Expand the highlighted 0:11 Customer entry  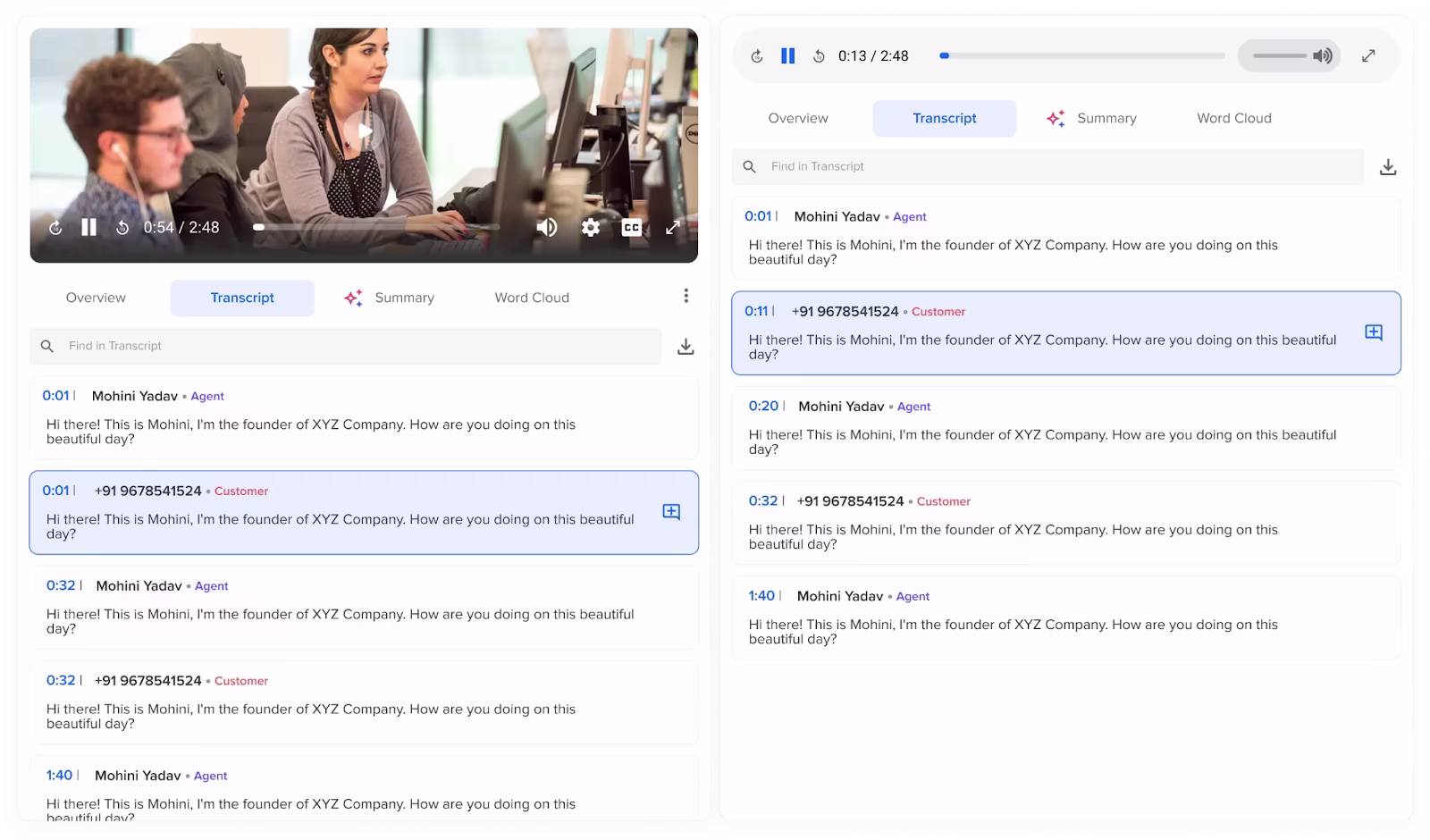(1373, 331)
